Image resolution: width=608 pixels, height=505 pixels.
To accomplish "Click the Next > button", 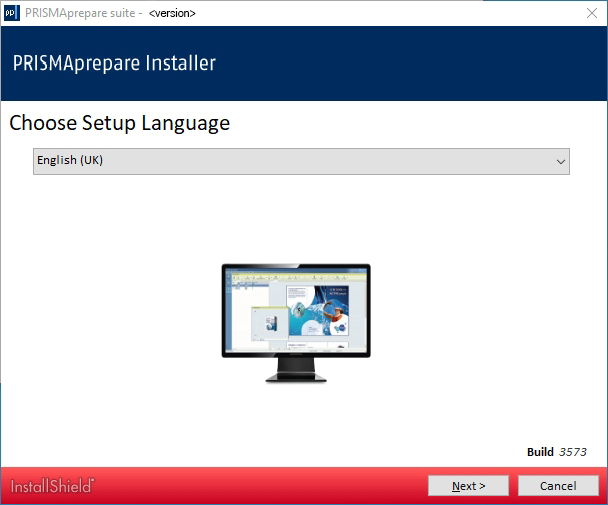I will 468,486.
